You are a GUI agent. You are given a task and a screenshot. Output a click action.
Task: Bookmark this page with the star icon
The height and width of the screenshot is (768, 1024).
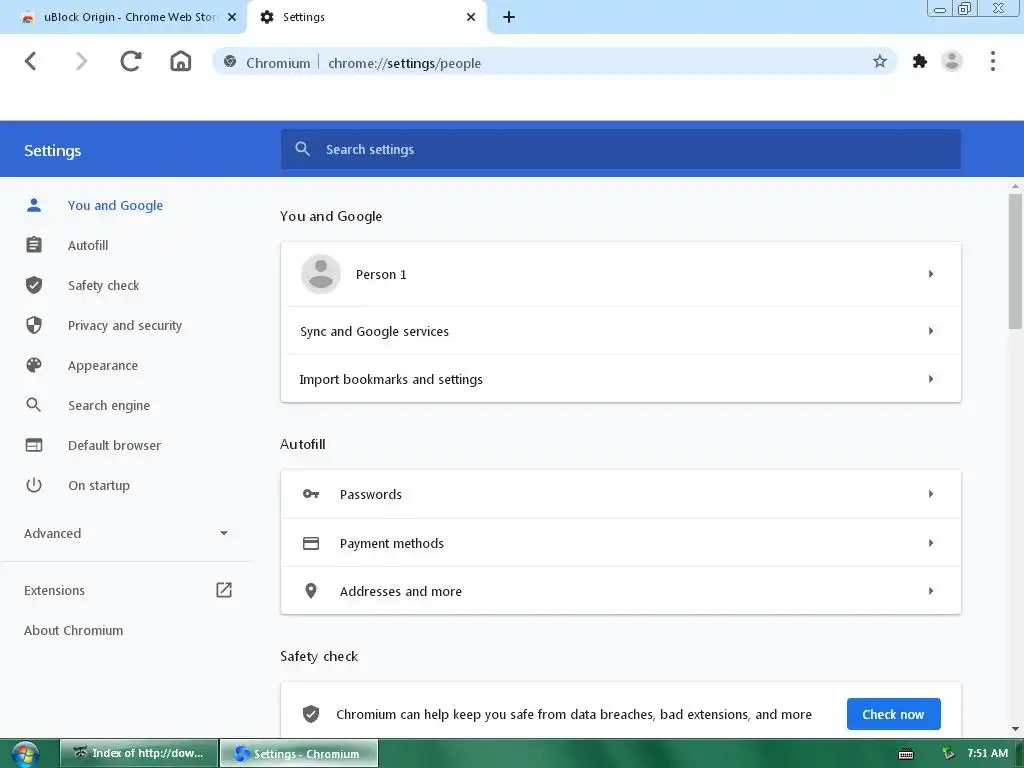[x=880, y=61]
